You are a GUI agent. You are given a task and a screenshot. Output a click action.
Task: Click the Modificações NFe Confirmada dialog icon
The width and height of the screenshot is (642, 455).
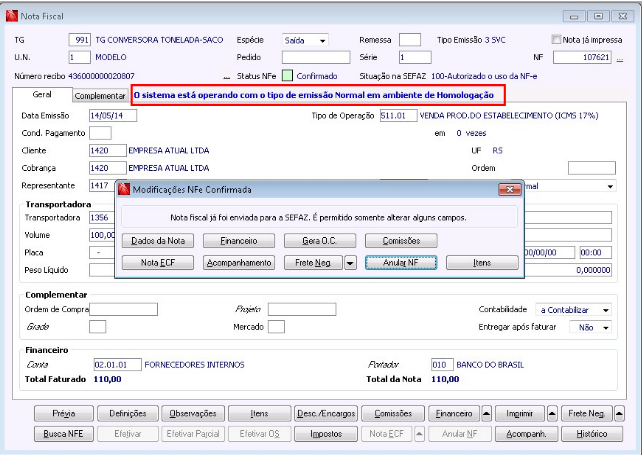tap(124, 190)
